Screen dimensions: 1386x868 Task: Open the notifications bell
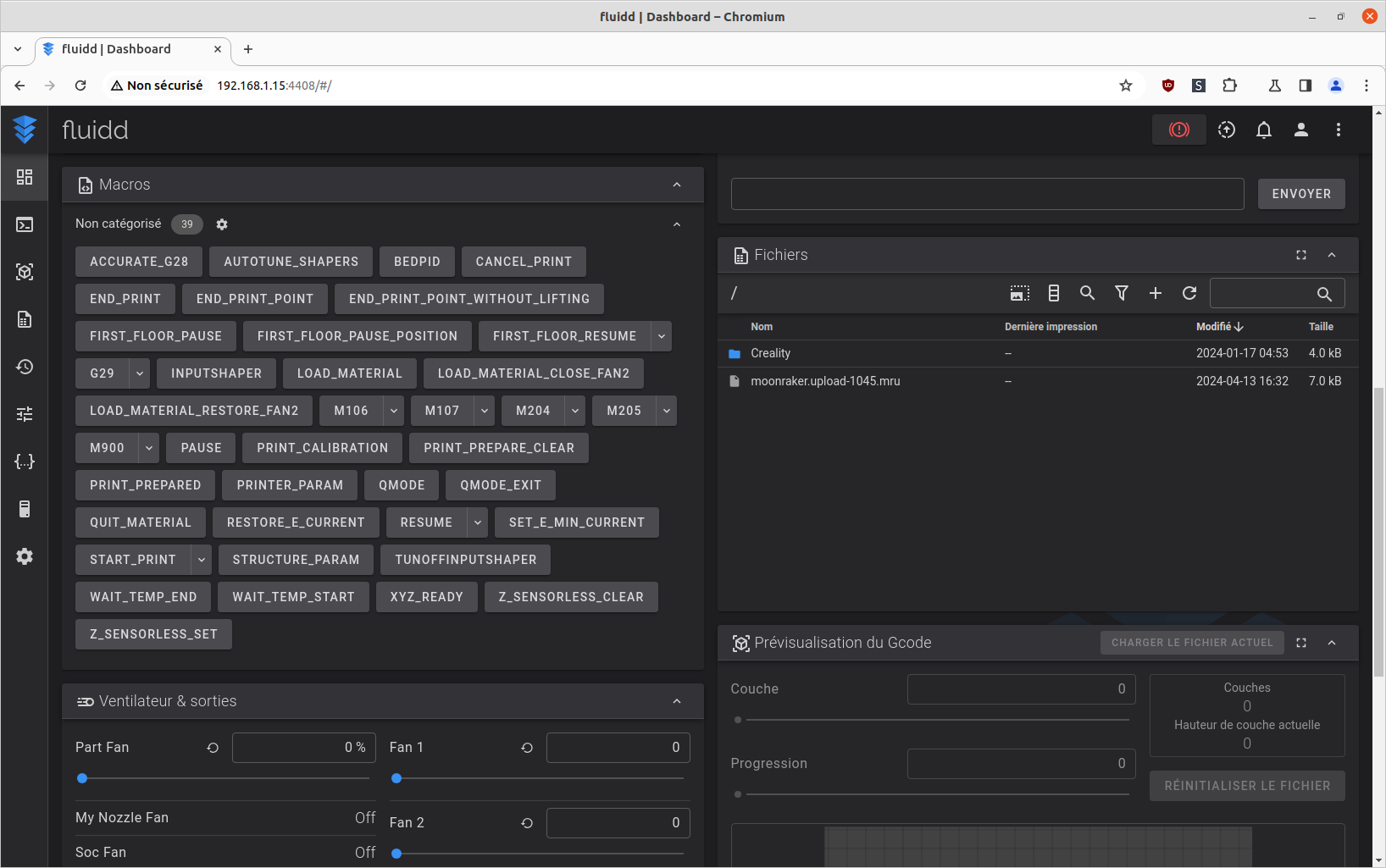tap(1264, 130)
